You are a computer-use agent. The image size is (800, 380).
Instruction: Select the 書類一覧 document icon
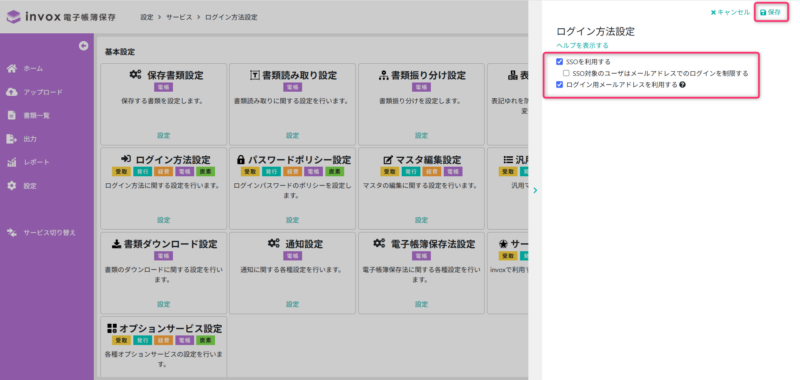click(x=12, y=115)
